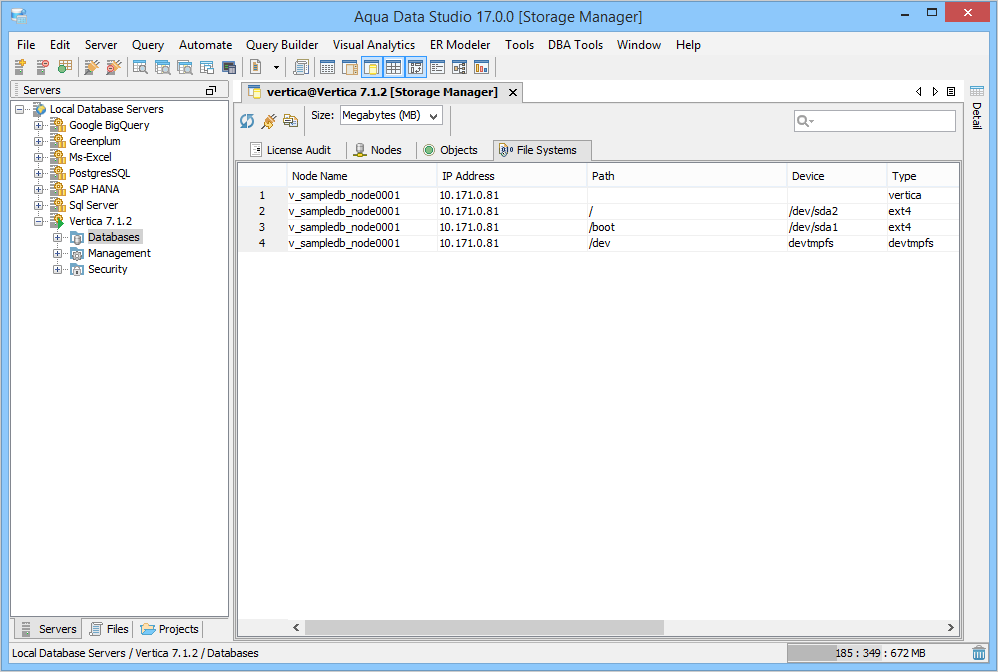Screen dimensions: 998x672
Task: Switch to the Nodes tab
Action: [x=378, y=150]
